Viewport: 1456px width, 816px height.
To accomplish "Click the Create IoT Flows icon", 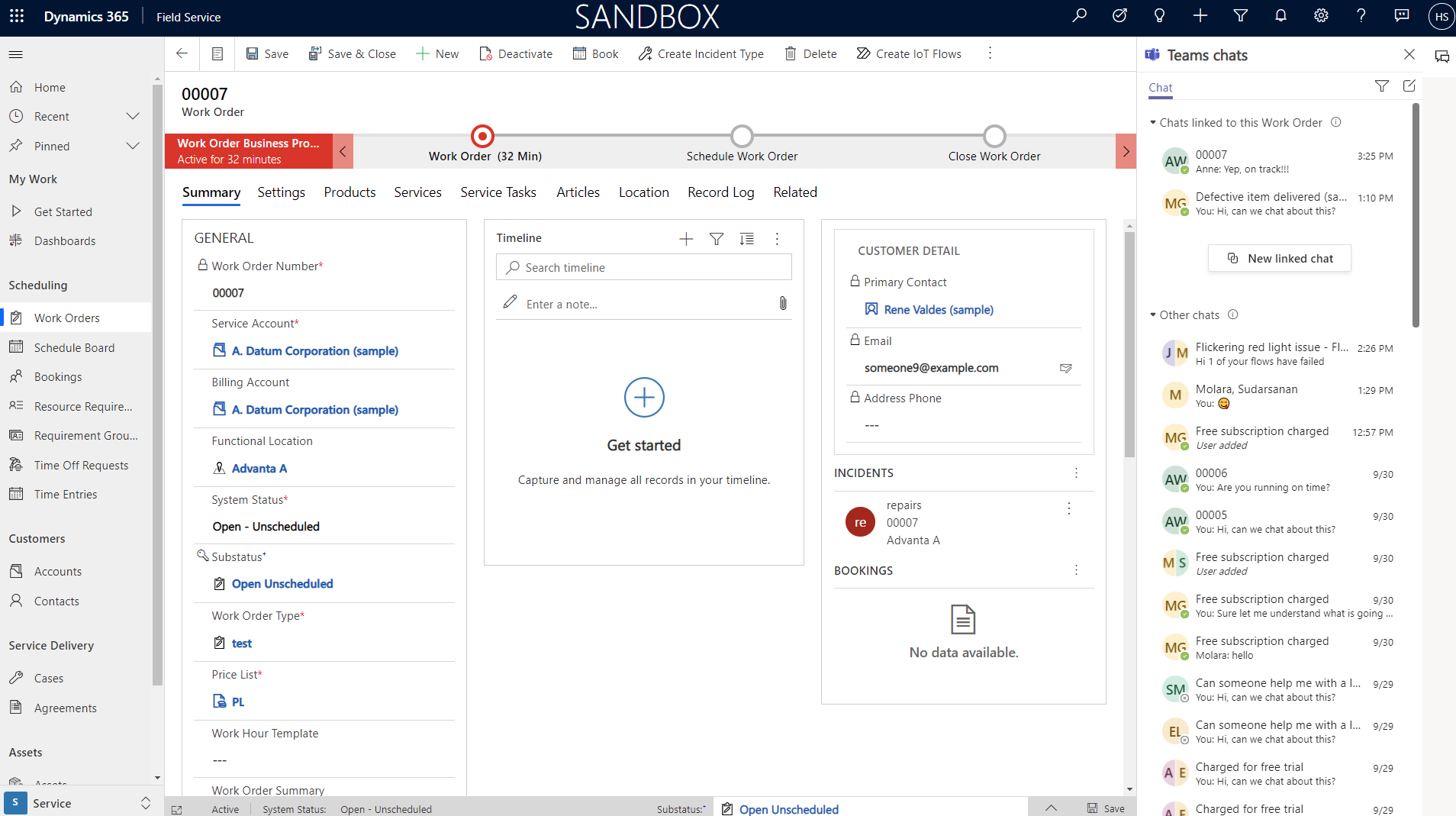I will coord(863,53).
